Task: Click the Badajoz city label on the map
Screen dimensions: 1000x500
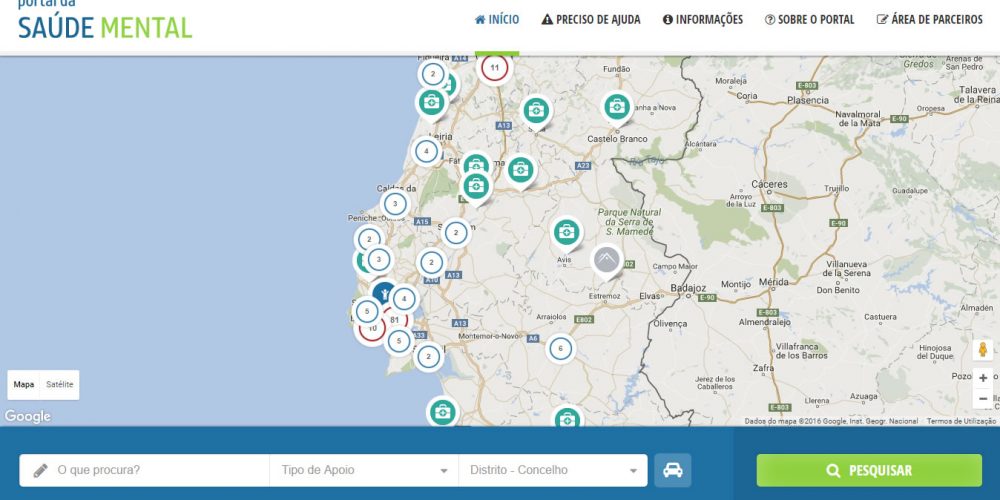Action: (688, 288)
